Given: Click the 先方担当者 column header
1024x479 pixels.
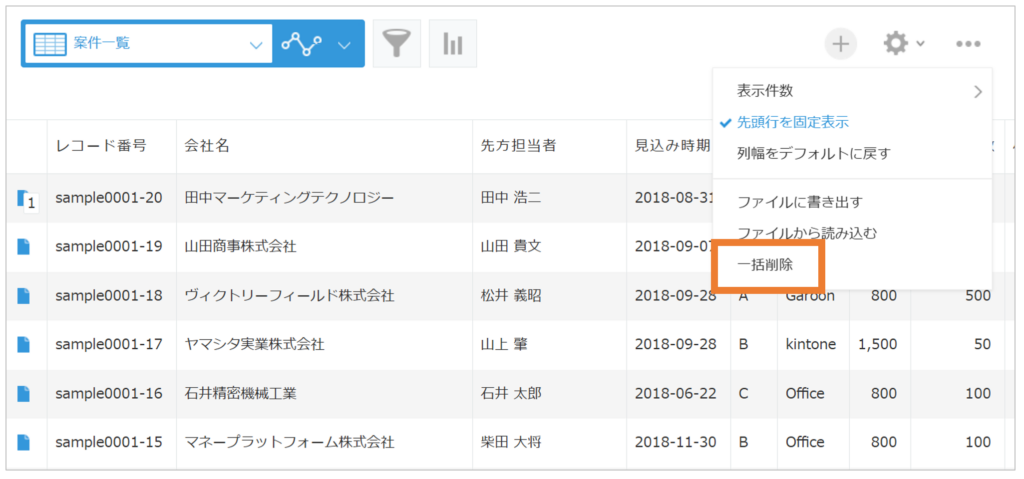Looking at the screenshot, I should (x=519, y=146).
